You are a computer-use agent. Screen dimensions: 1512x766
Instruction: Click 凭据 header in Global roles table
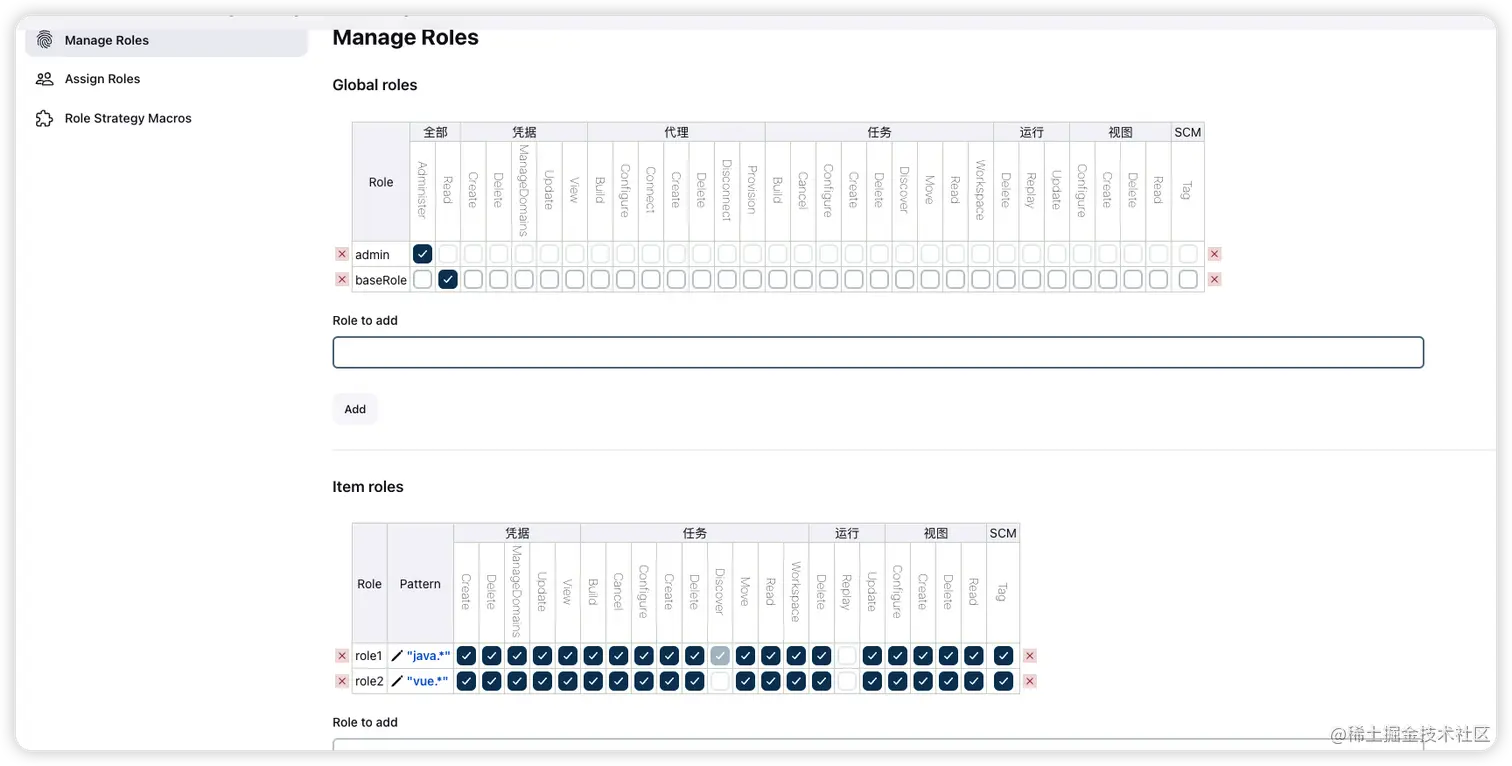[524, 132]
